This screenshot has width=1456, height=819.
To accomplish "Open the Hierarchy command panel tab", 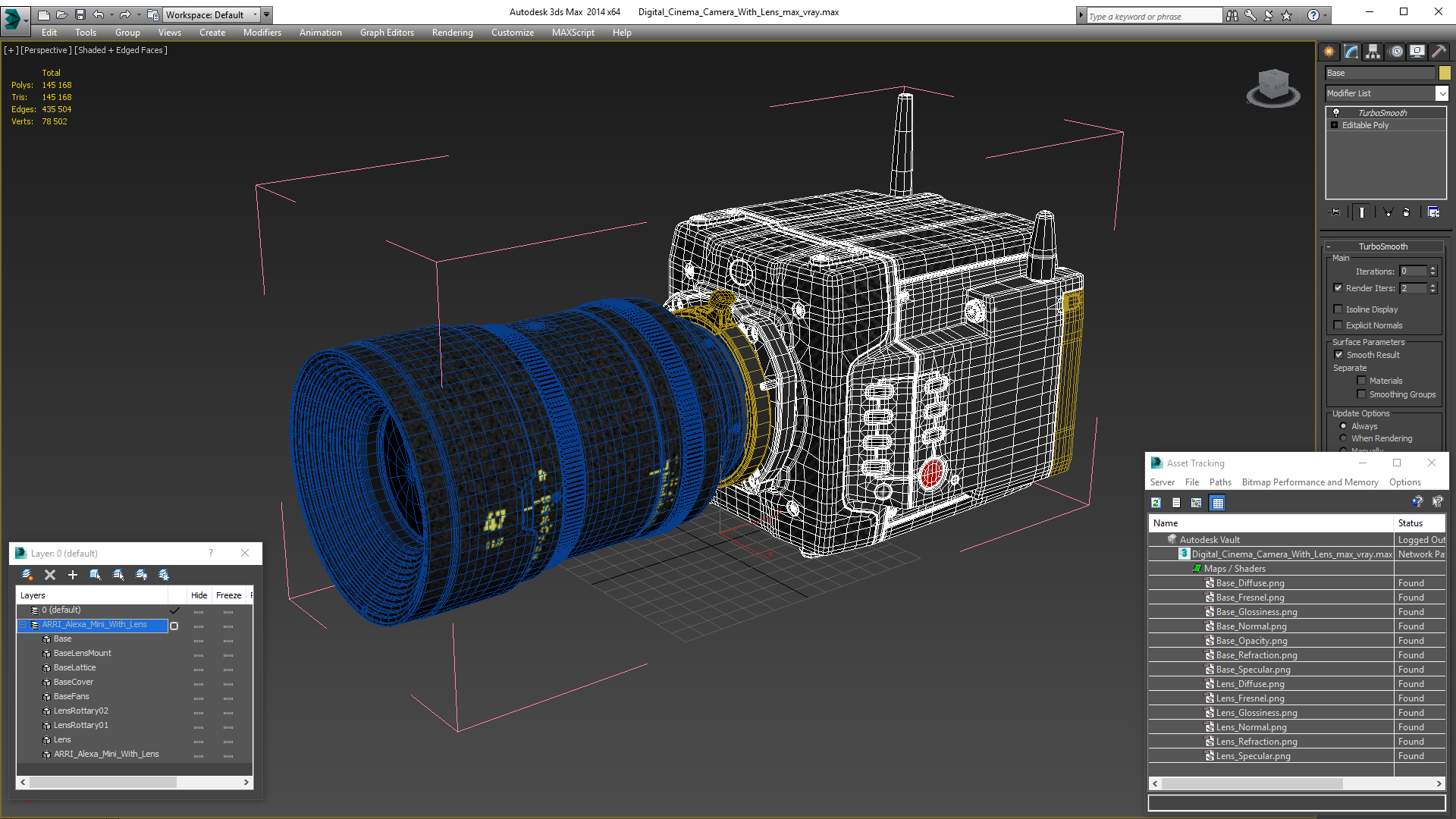I will (x=1373, y=52).
